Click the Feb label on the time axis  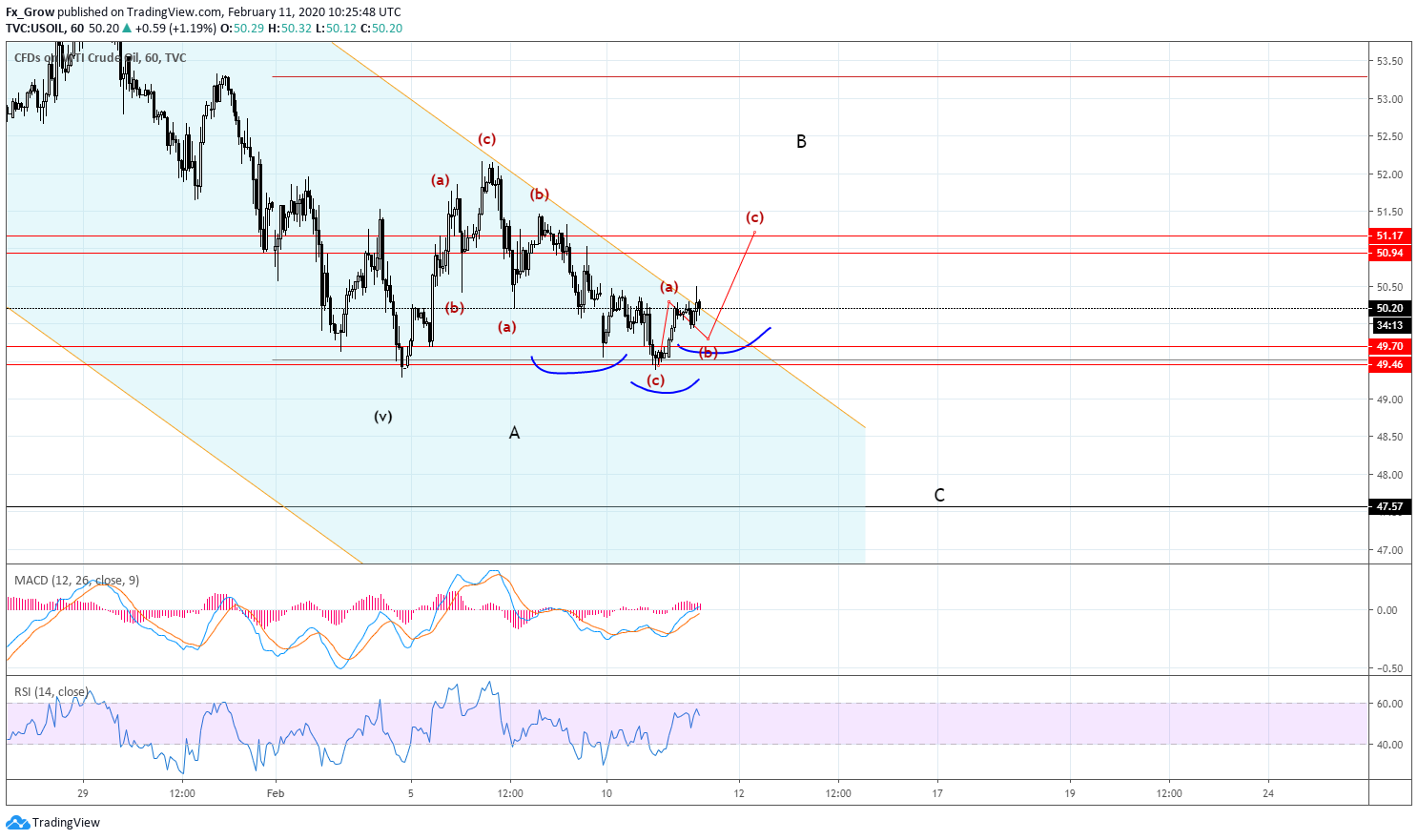pos(276,793)
